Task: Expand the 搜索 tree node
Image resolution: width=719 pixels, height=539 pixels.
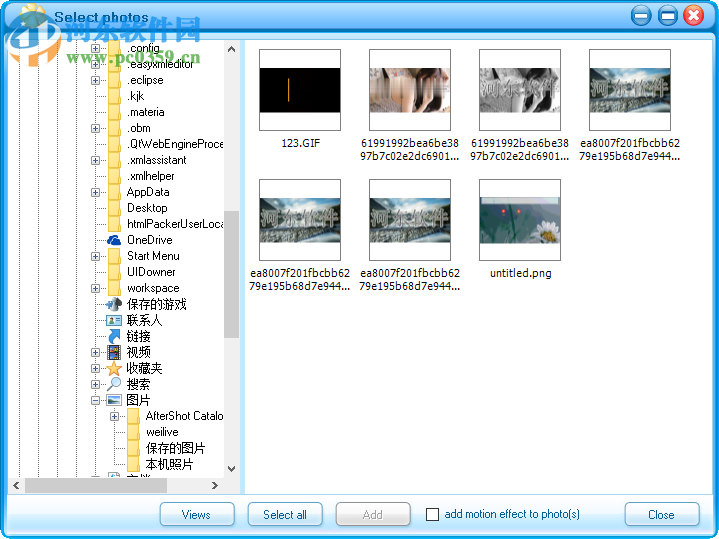Action: pyautogui.click(x=95, y=384)
